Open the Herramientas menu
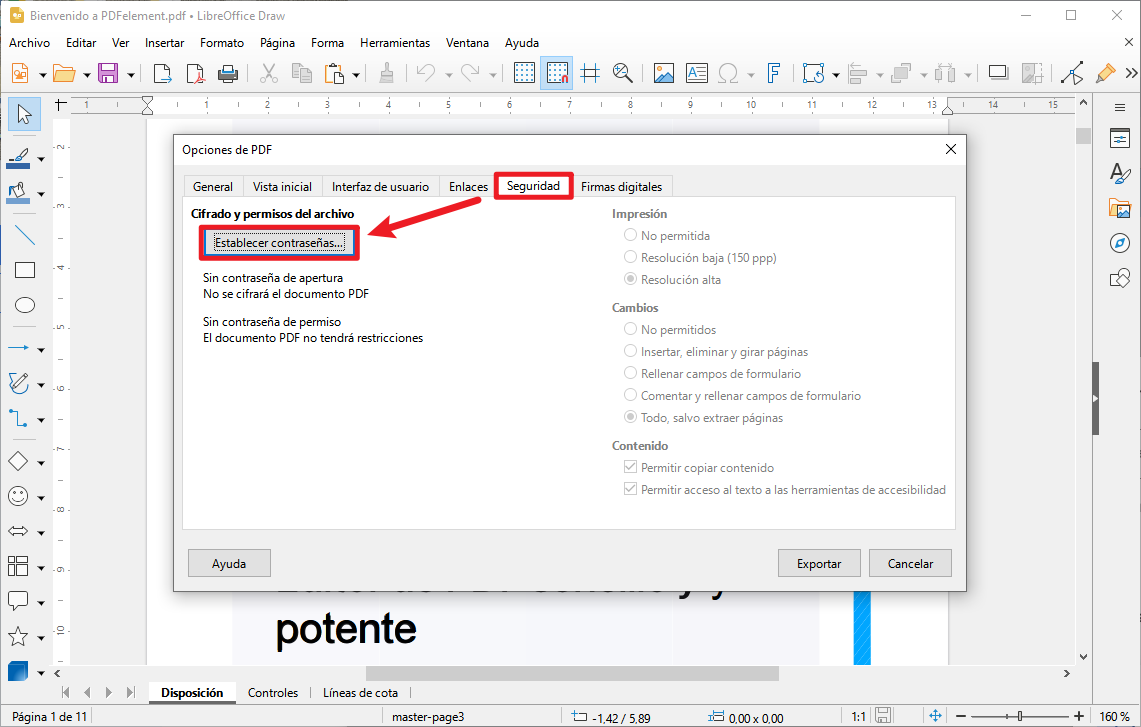Screen dimensions: 1141x727 (394, 43)
